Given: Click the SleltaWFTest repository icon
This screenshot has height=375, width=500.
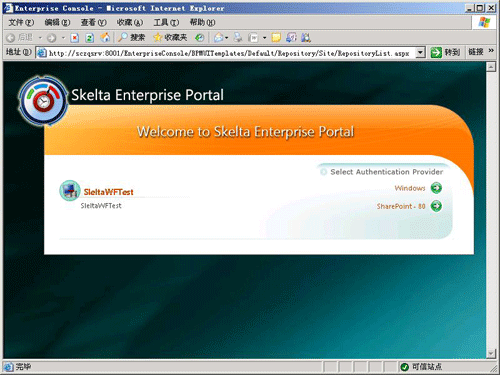Looking at the screenshot, I should (x=70, y=191).
